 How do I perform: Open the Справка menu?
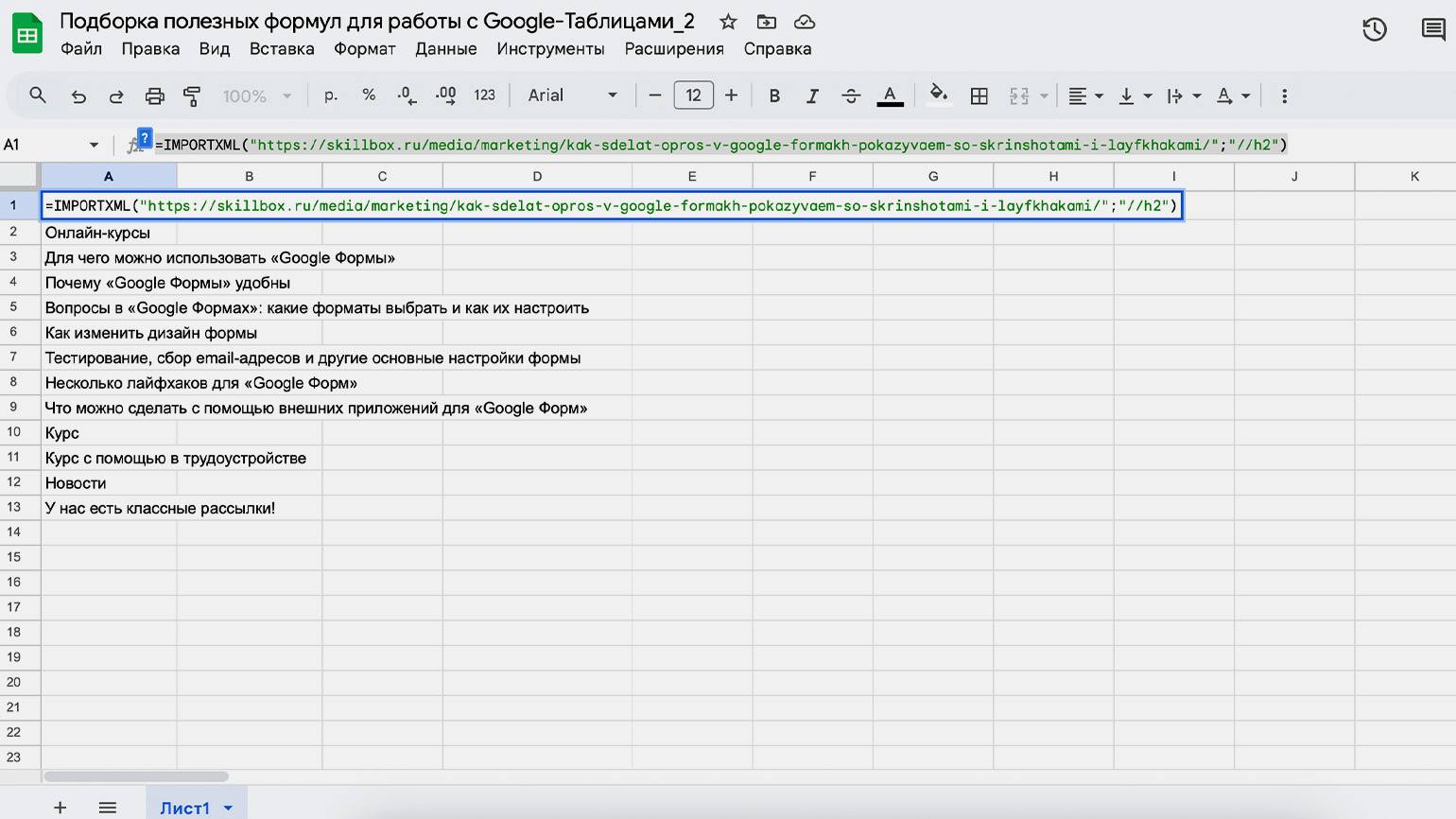777,49
